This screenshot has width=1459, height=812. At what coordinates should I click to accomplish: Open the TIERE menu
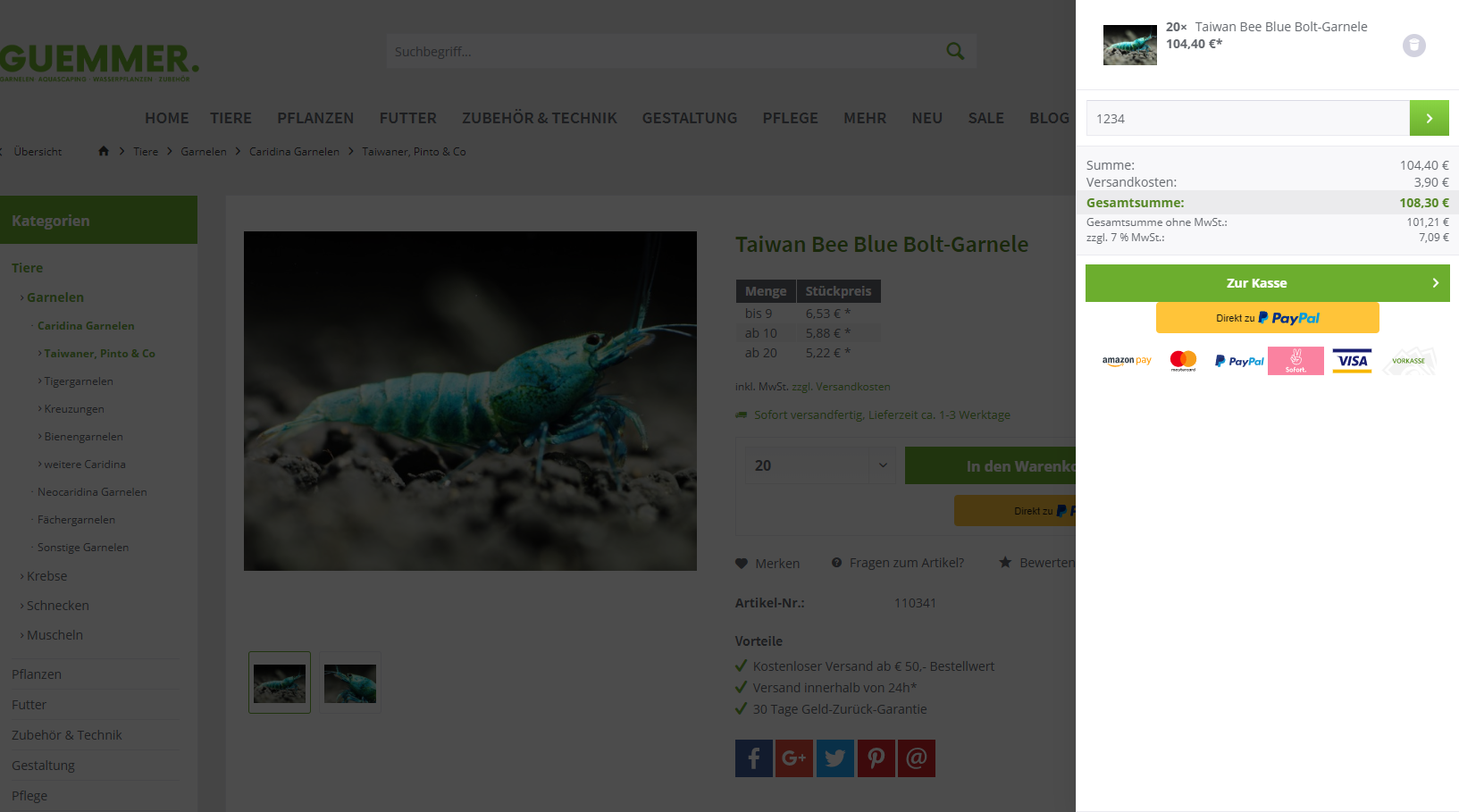[231, 118]
